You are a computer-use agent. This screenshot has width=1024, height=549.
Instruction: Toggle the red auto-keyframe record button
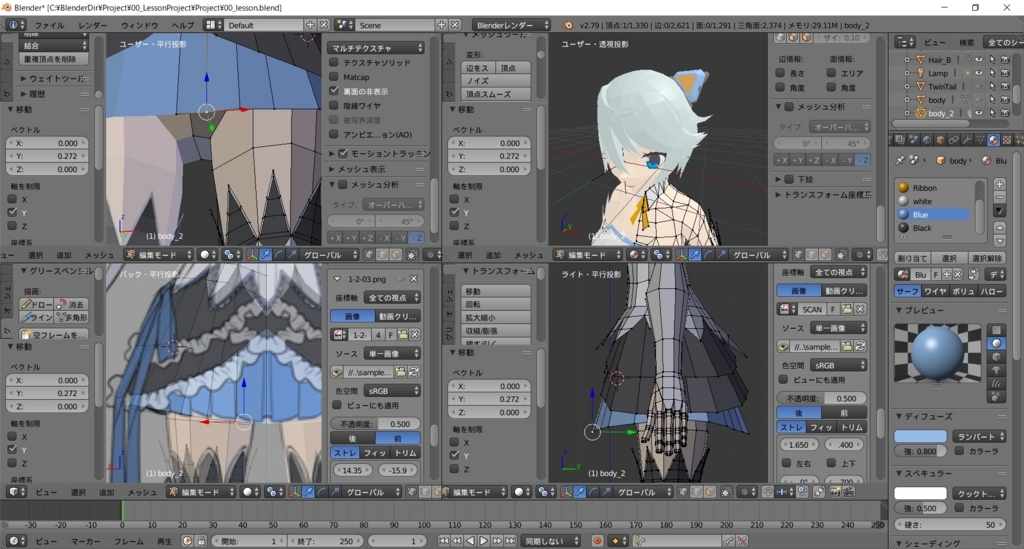(597, 541)
